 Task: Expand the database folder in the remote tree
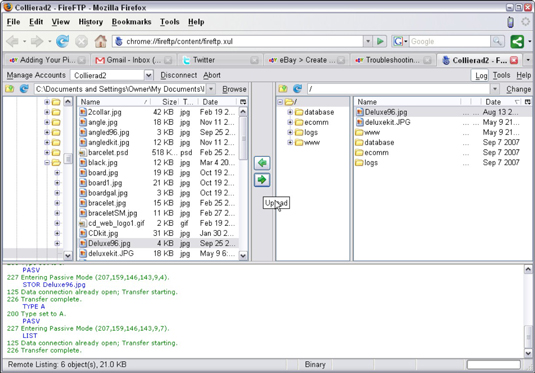coord(290,112)
